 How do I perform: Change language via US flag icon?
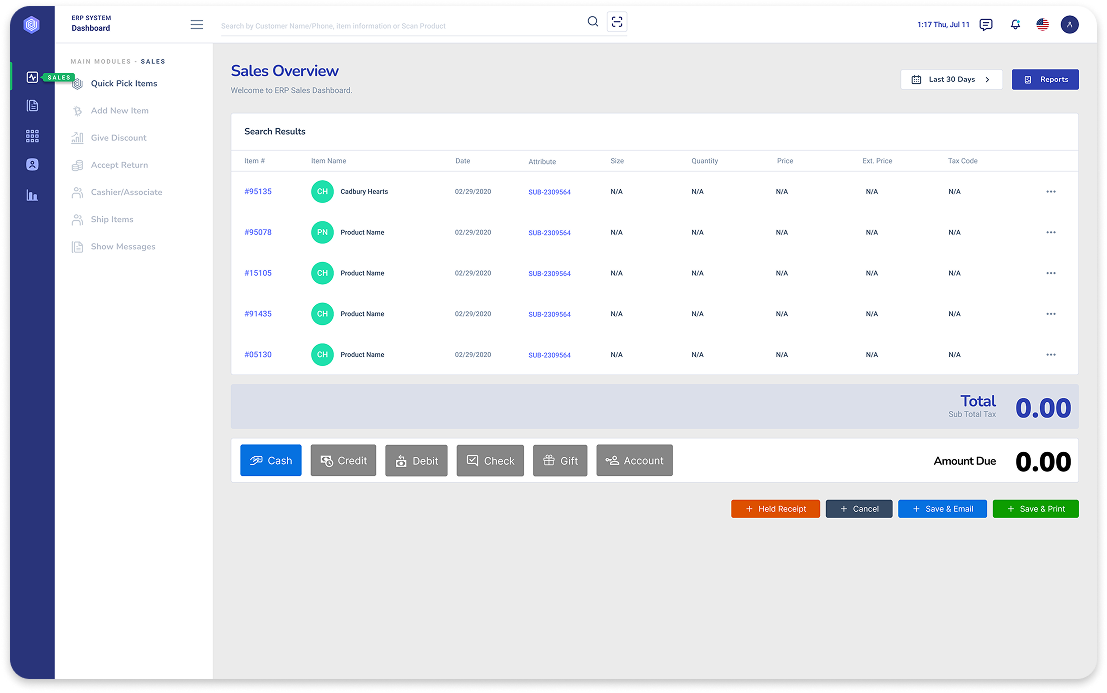pyautogui.click(x=1043, y=25)
